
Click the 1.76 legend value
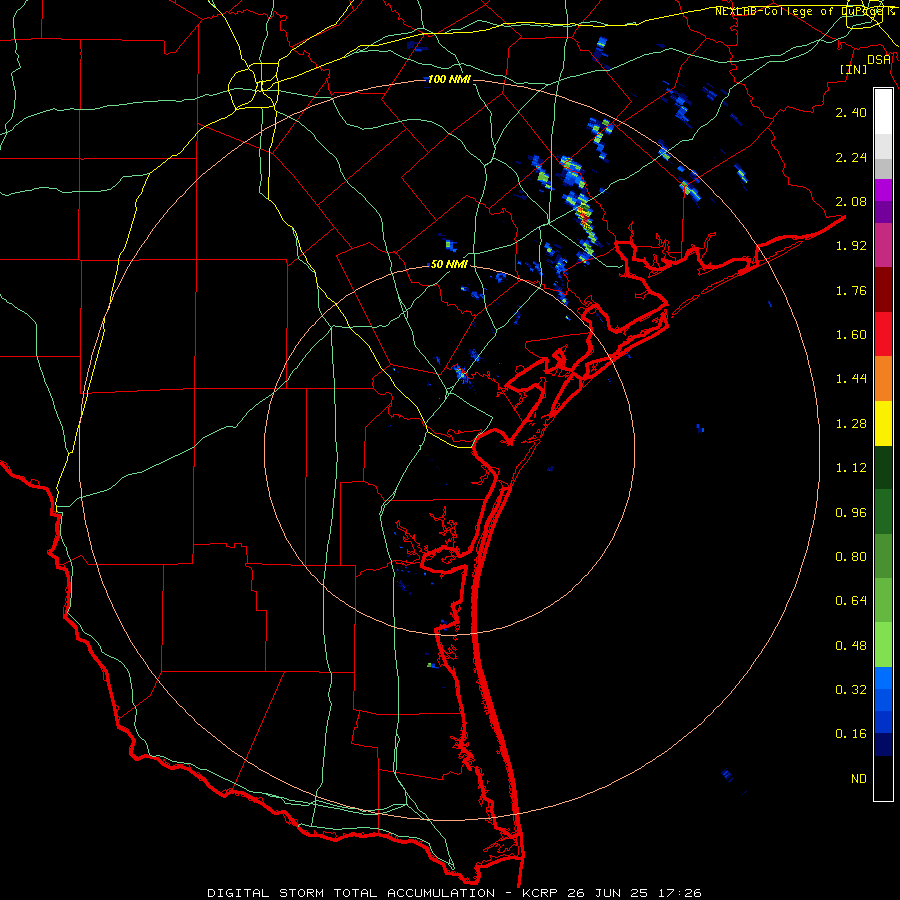click(851, 290)
